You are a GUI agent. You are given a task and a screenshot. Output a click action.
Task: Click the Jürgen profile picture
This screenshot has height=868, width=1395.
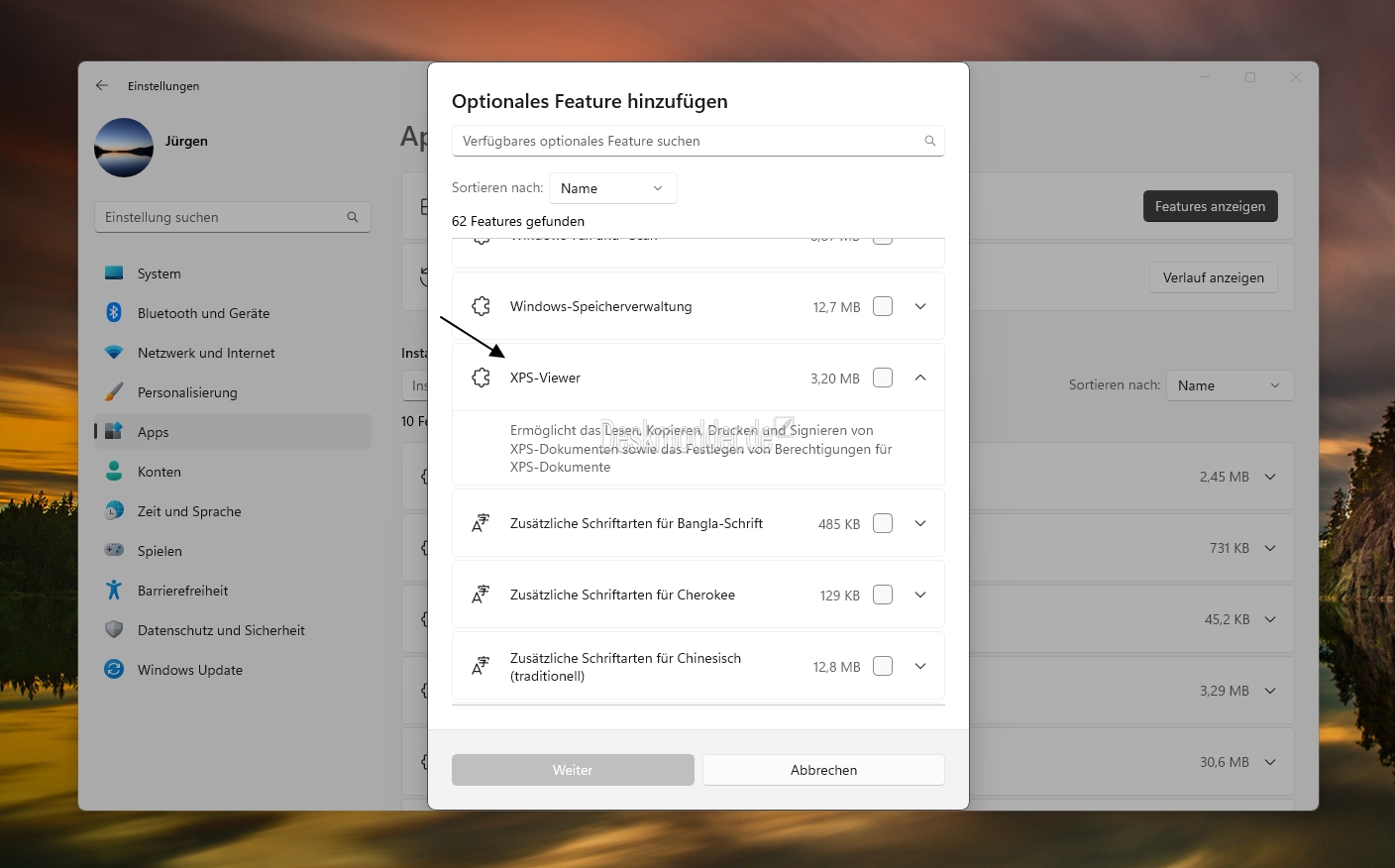[124, 148]
